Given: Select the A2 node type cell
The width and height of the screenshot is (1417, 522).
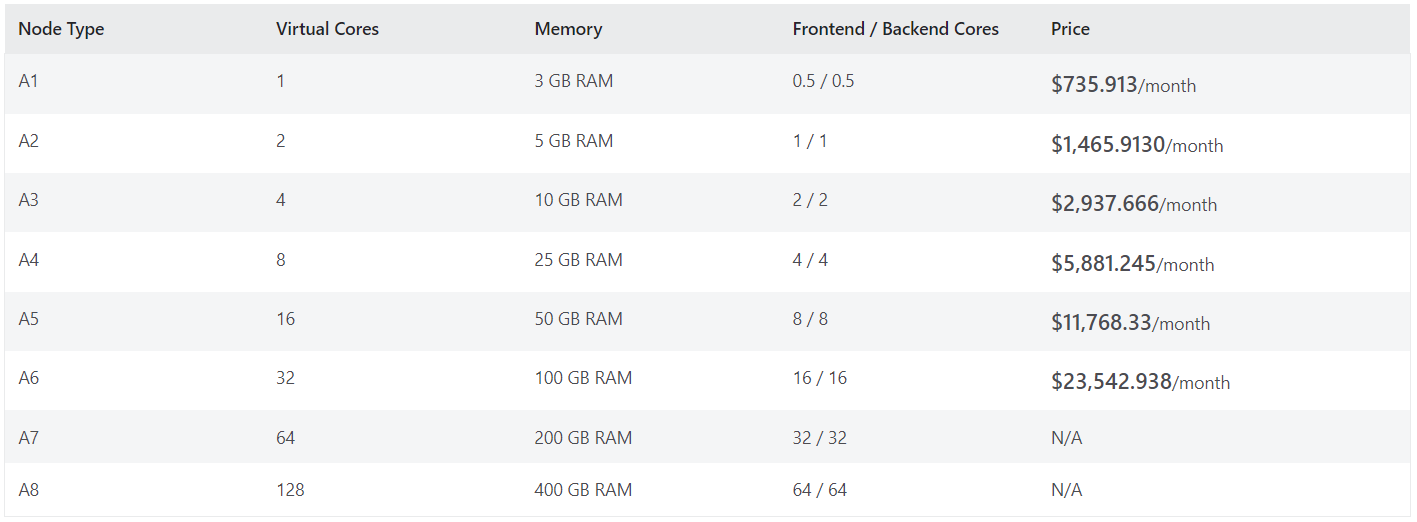Looking at the screenshot, I should pyautogui.click(x=28, y=141).
